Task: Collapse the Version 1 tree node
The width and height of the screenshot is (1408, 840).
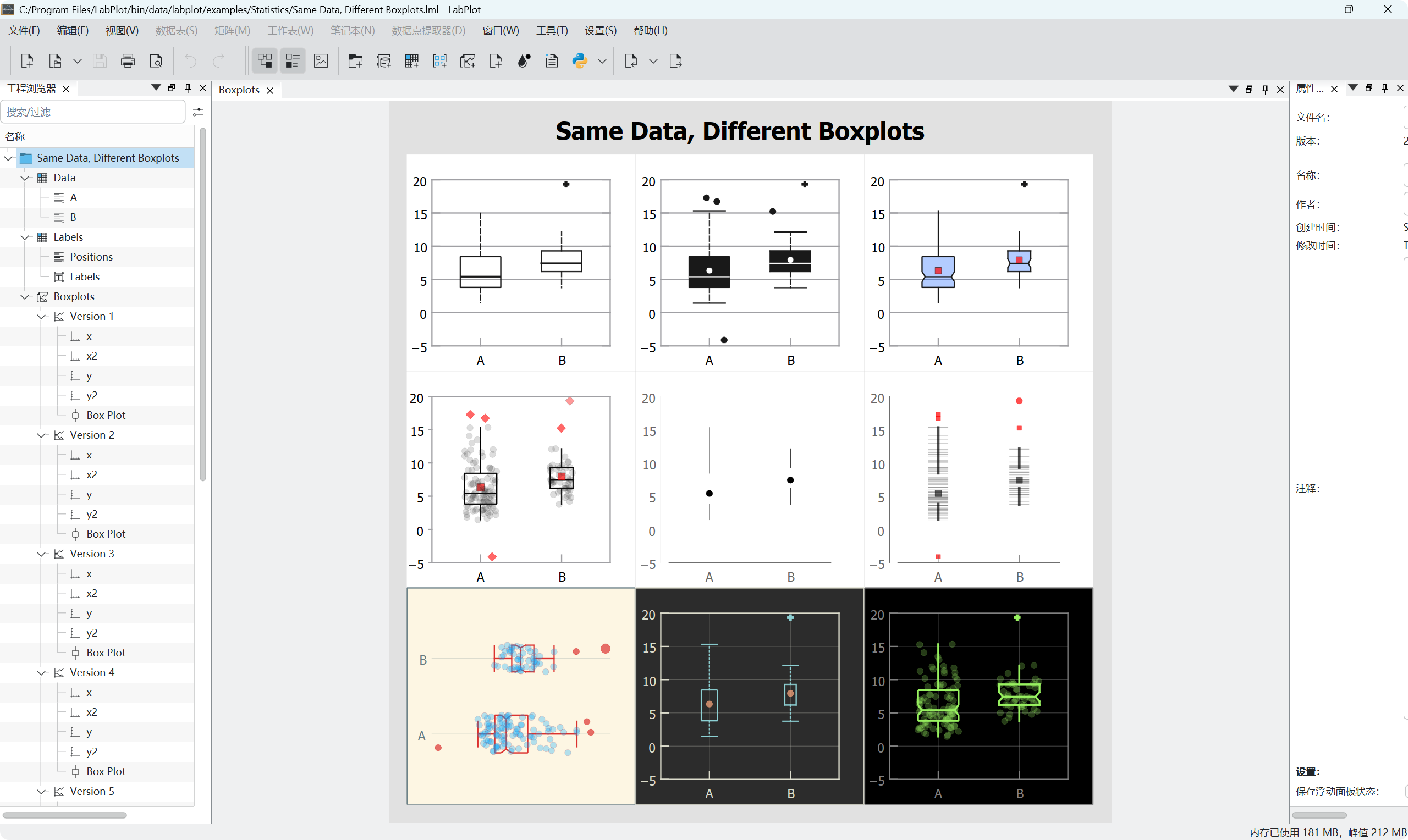Action: tap(41, 317)
